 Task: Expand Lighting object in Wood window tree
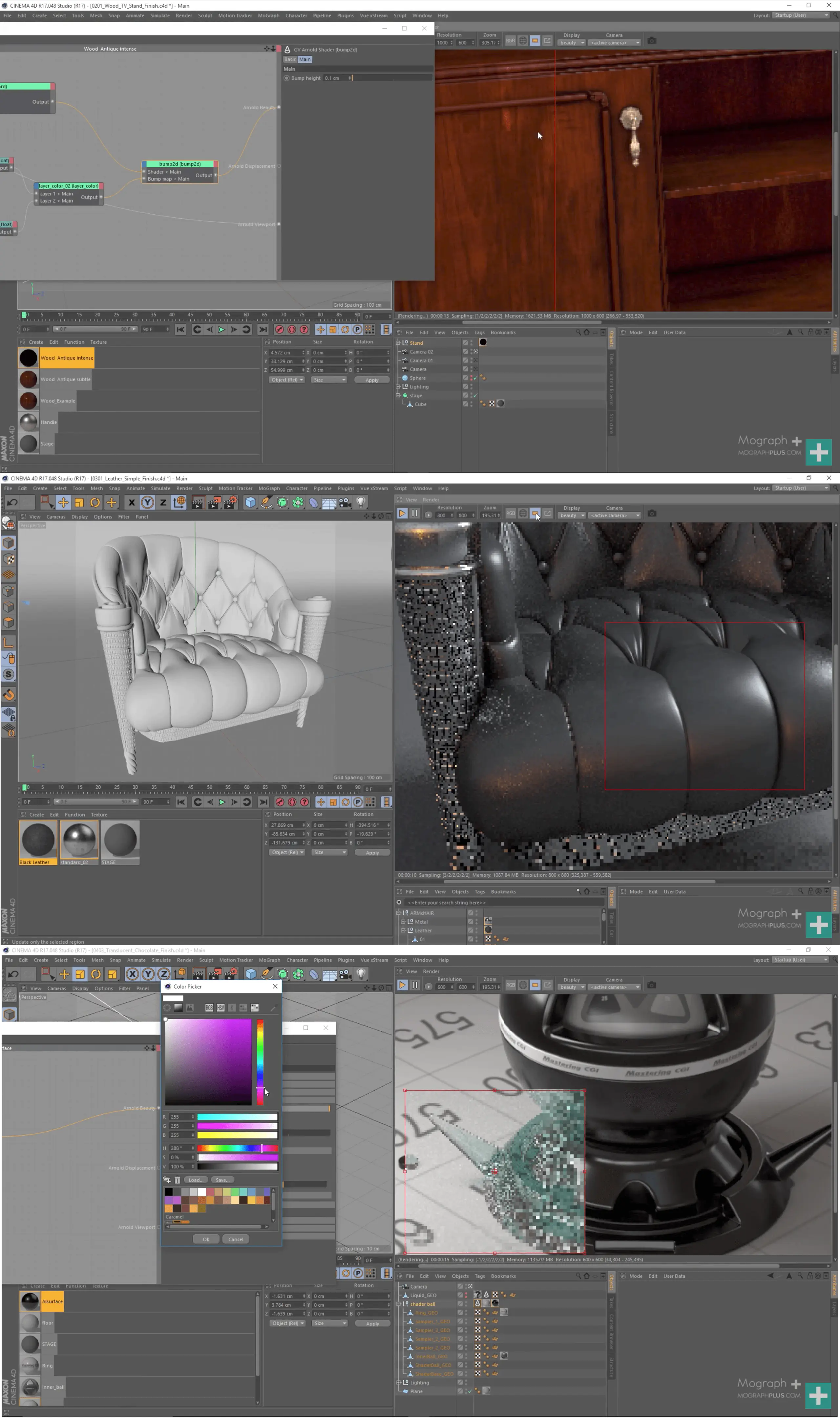398,387
